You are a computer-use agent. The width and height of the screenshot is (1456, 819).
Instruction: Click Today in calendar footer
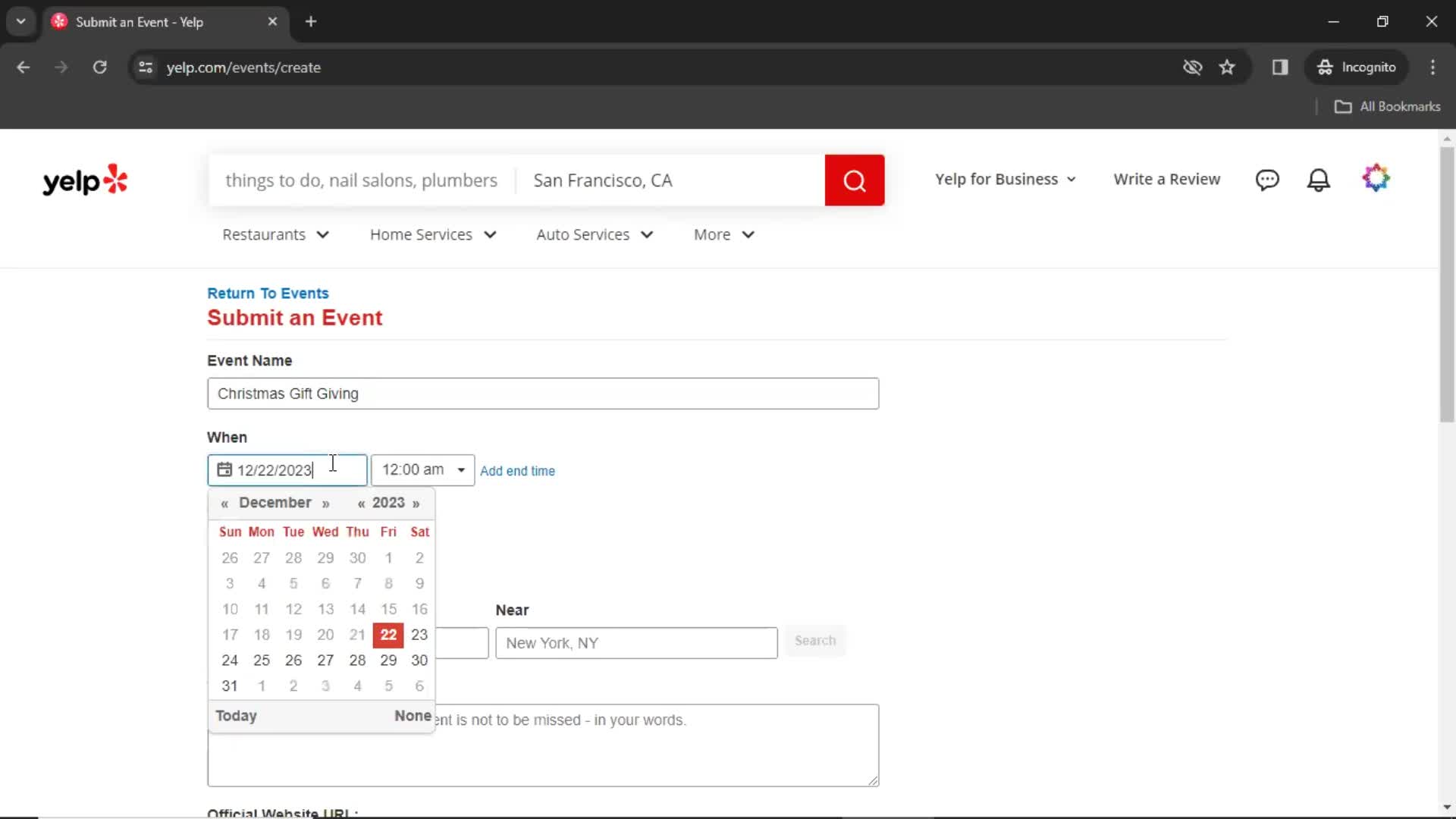coord(236,716)
